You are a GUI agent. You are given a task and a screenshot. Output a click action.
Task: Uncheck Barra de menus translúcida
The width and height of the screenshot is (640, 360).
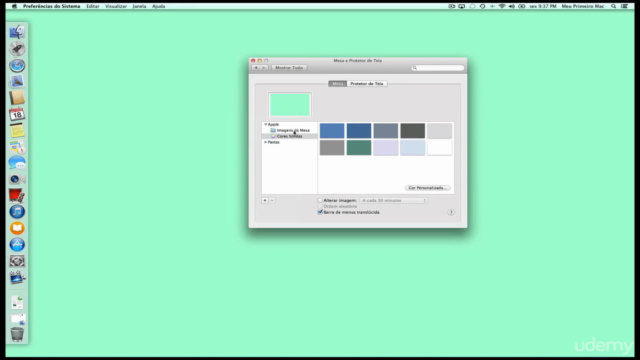(320, 212)
